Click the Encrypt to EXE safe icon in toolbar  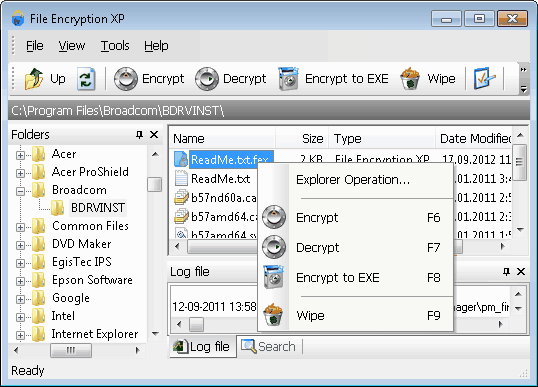(x=288, y=79)
